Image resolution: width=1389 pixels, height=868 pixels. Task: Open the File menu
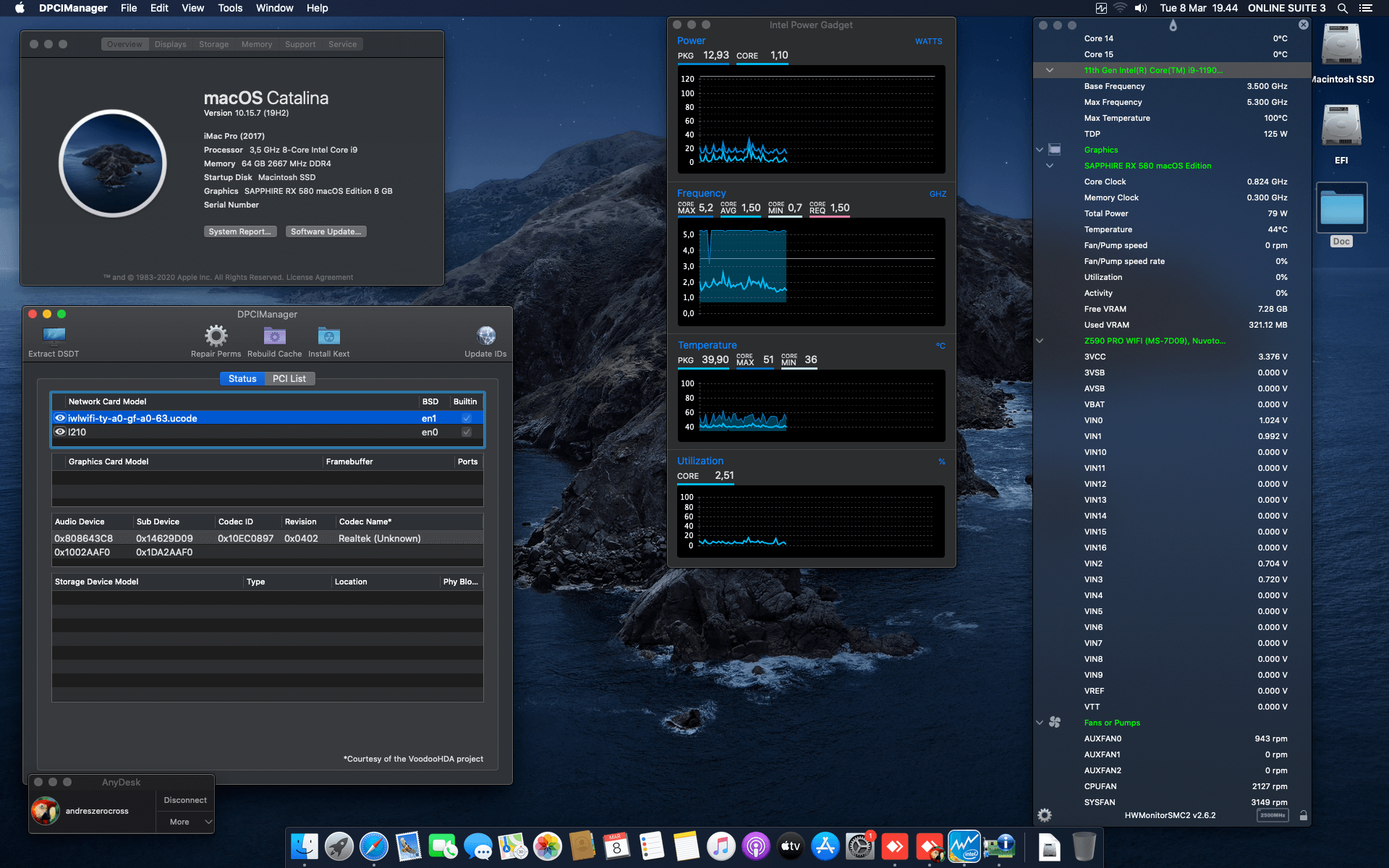[129, 8]
